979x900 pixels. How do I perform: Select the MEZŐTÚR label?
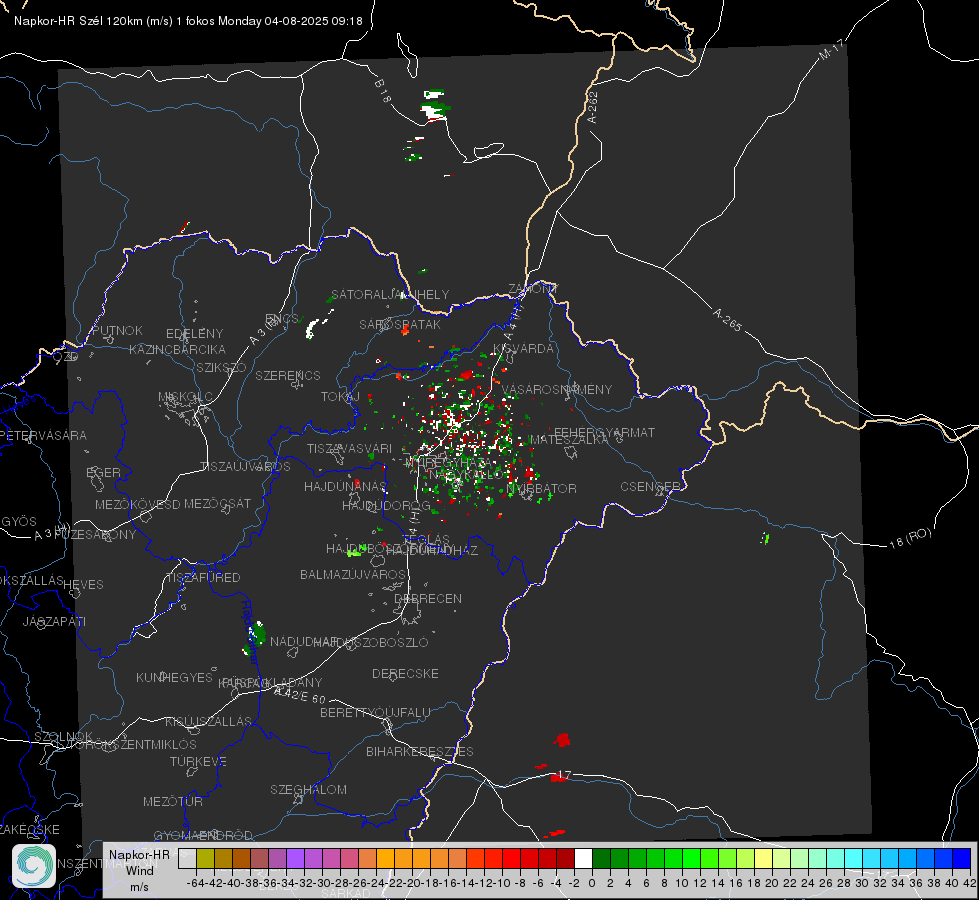pyautogui.click(x=173, y=801)
